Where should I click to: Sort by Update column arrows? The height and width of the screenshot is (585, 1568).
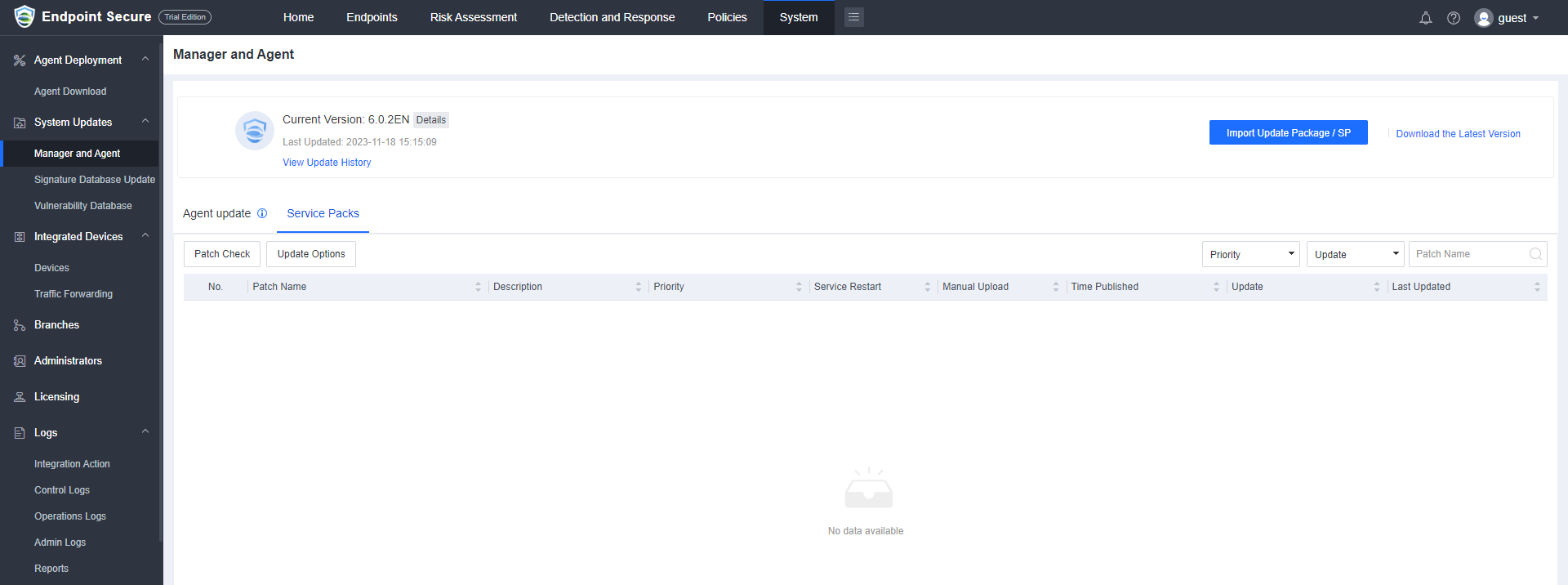pos(1377,287)
